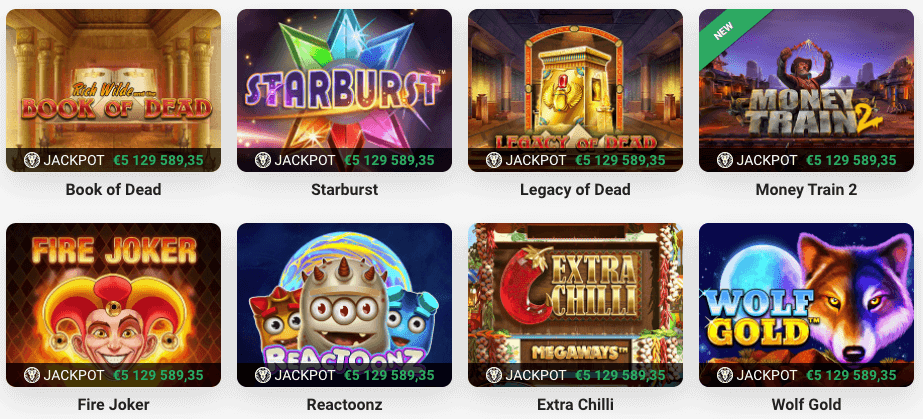This screenshot has height=419, width=923.
Task: Launch the Starburst slot thumbnail
Action: [x=344, y=90]
